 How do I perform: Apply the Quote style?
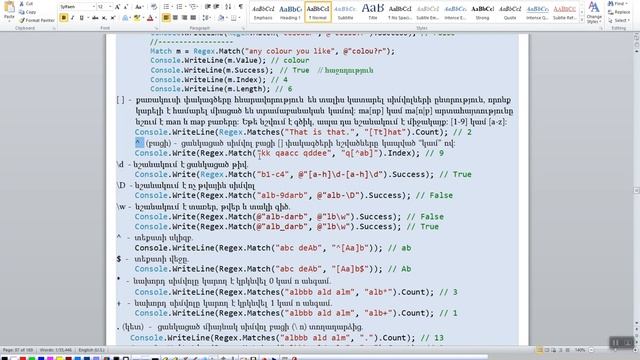(510, 12)
